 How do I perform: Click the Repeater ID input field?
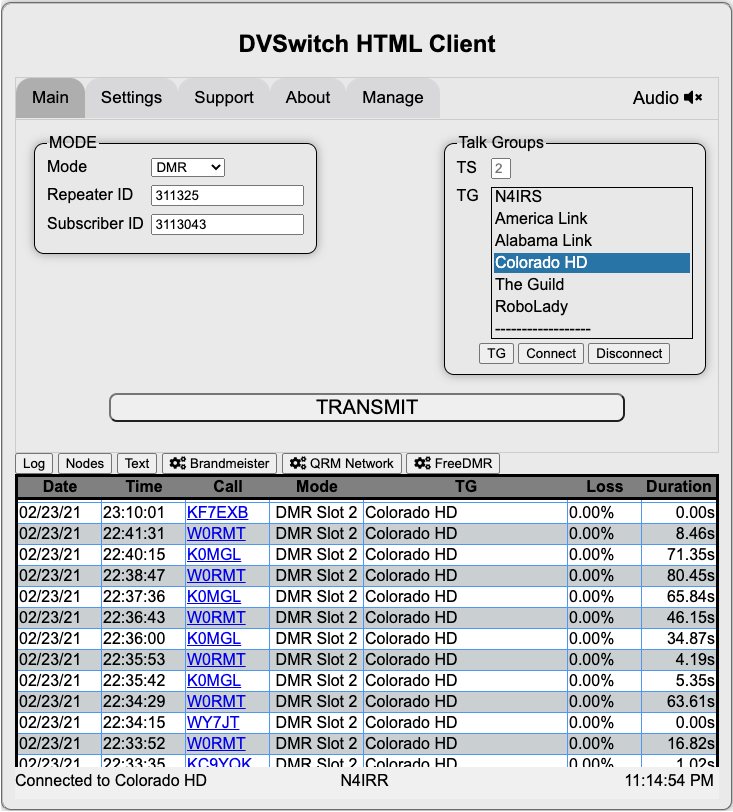[227, 195]
